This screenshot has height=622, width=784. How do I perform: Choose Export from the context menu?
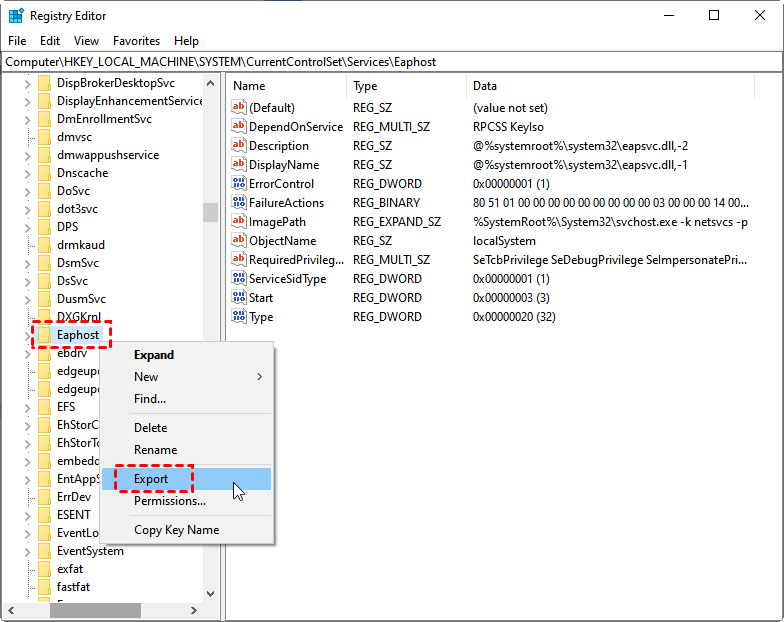coord(152,479)
